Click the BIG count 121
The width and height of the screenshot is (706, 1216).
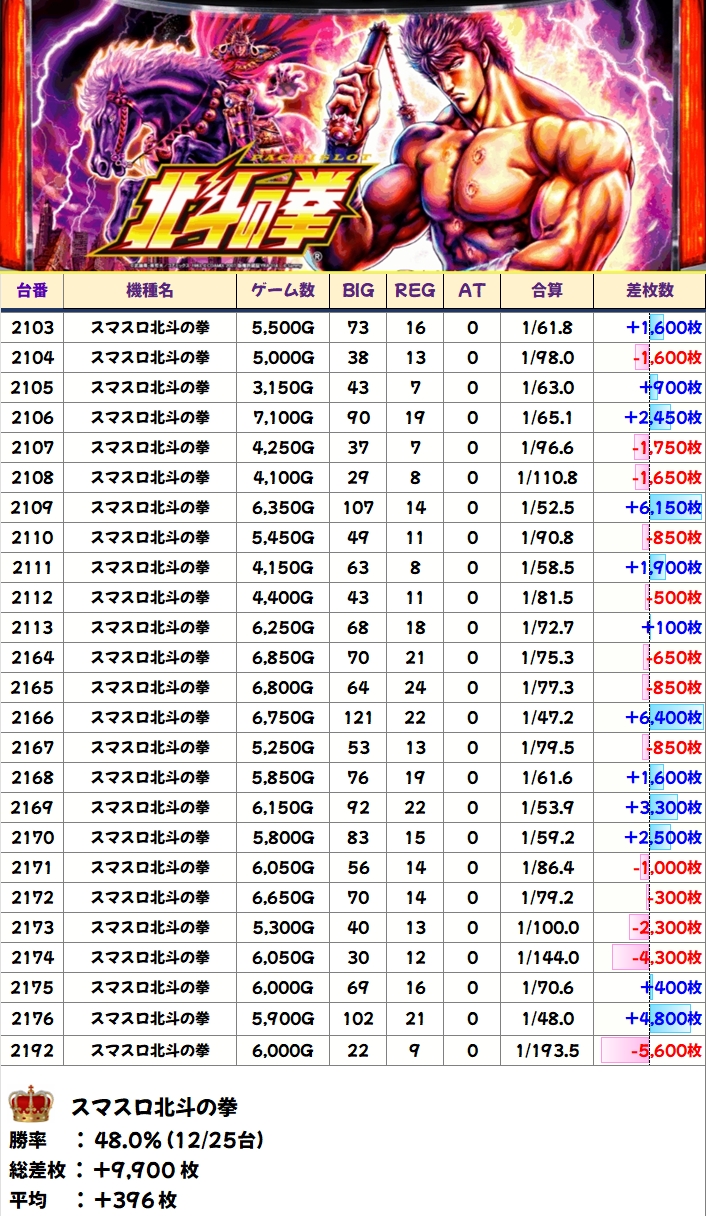(x=357, y=717)
